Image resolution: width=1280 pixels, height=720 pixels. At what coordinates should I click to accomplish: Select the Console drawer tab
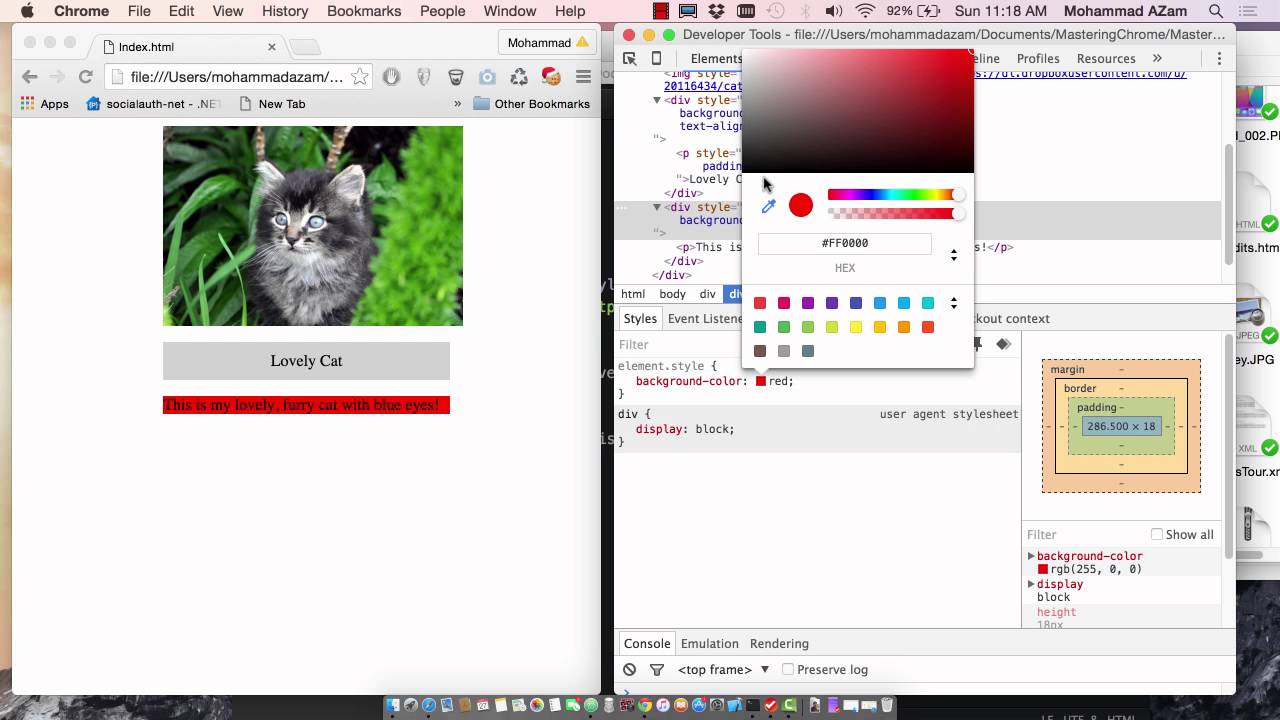pyautogui.click(x=647, y=644)
